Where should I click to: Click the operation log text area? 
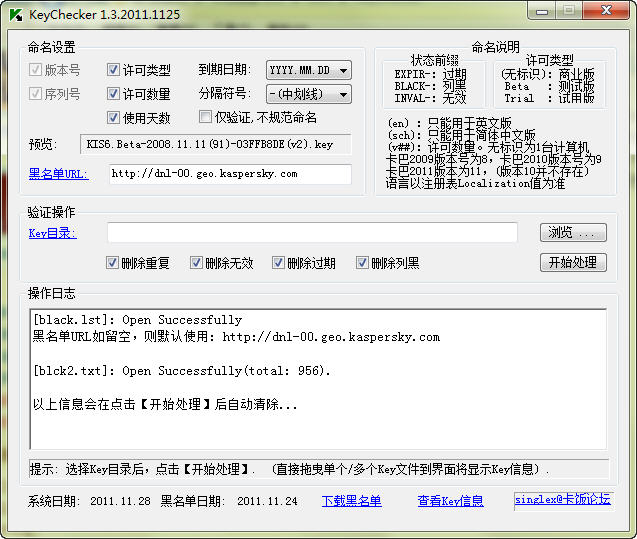(x=318, y=379)
